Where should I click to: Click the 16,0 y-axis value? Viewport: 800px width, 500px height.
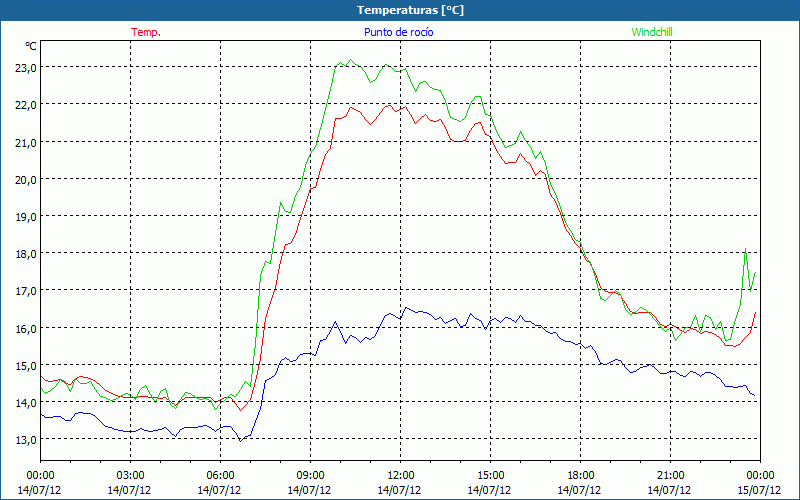coord(25,329)
